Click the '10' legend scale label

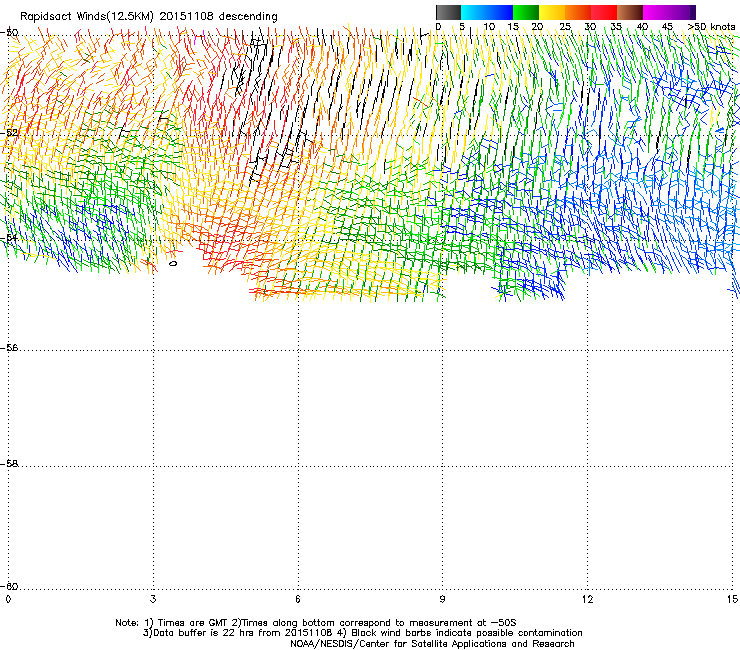[489, 27]
